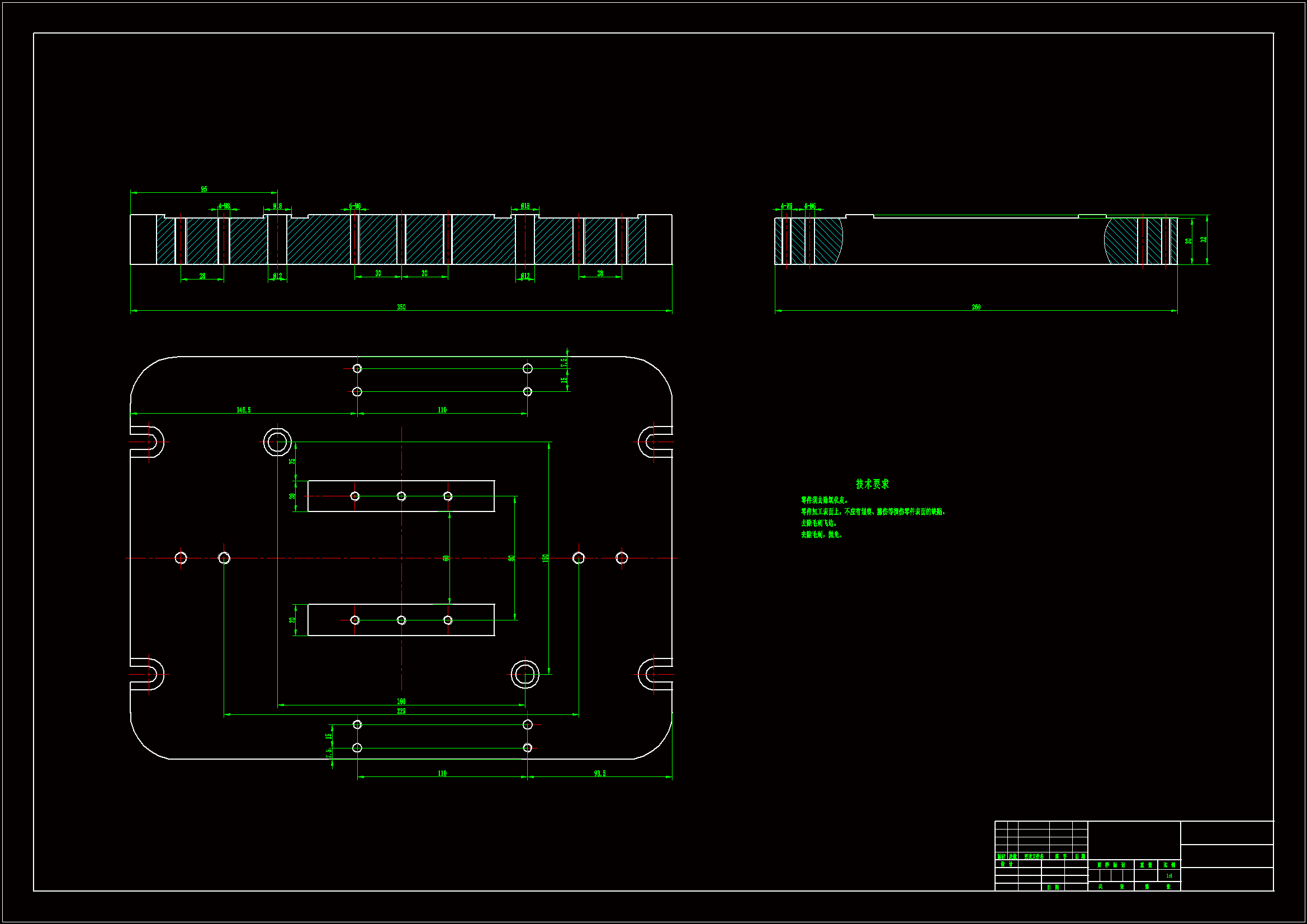This screenshot has height=924, width=1307.
Task: Click the 93.5 dimension at bottom right
Action: click(x=599, y=773)
